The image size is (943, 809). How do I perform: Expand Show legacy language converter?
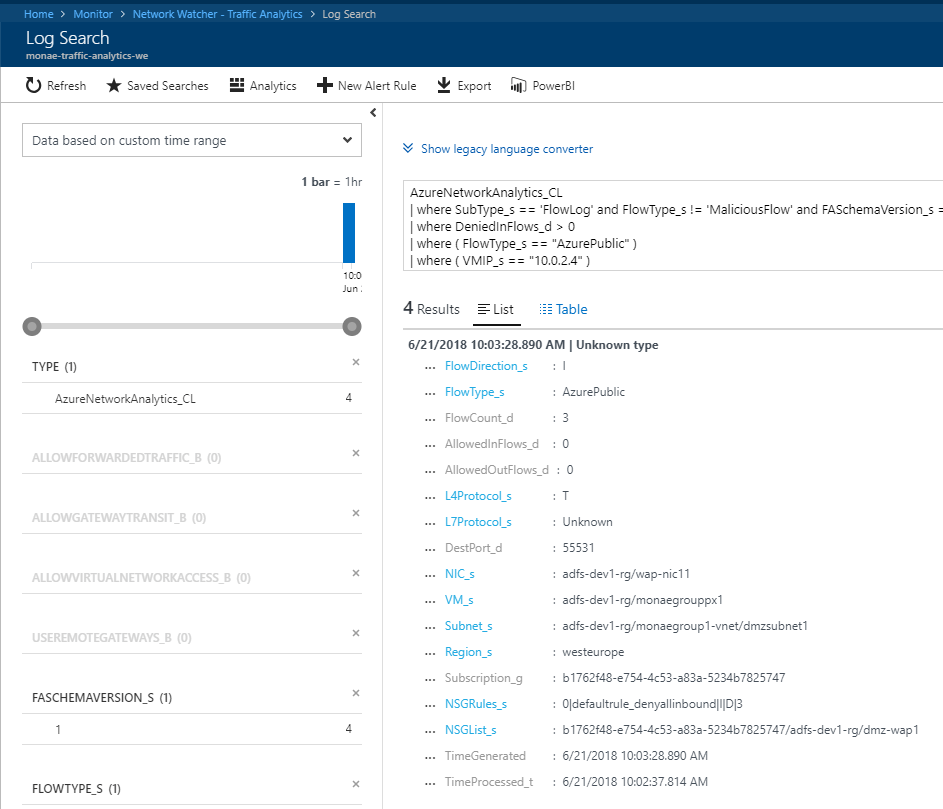click(497, 149)
